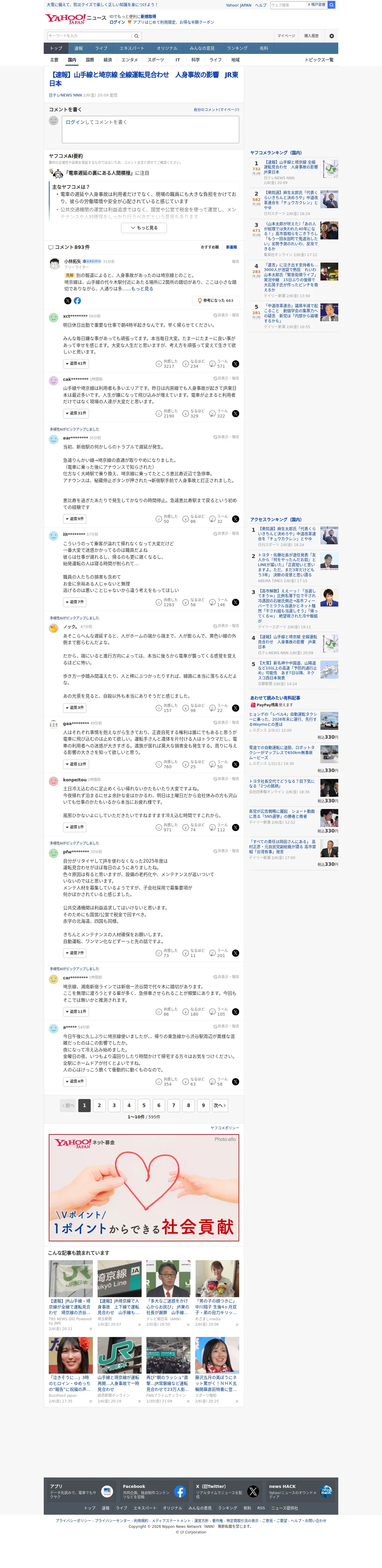Open the エキスパート navigation tab

tap(132, 48)
